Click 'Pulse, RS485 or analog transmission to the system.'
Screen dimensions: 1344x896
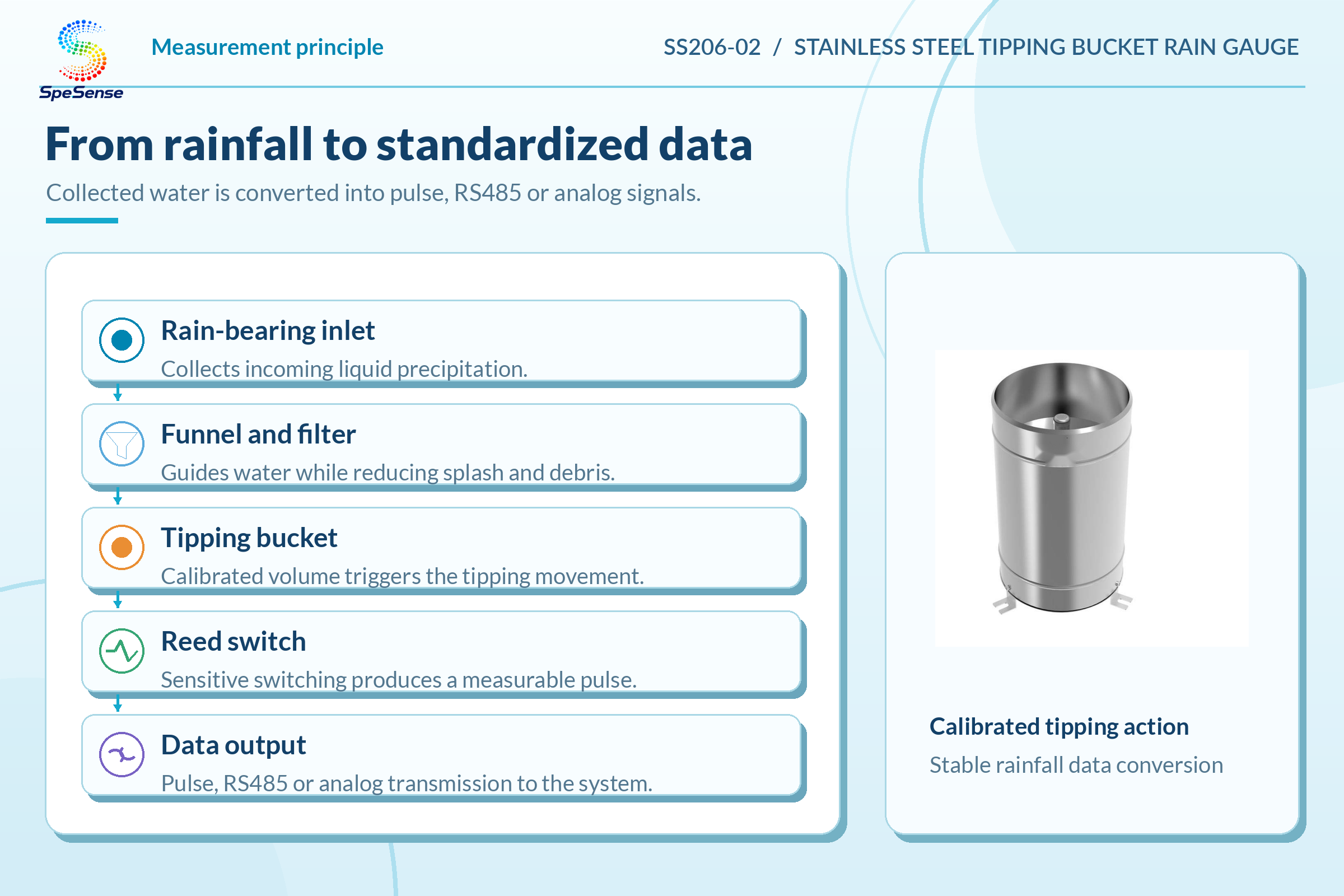point(407,783)
